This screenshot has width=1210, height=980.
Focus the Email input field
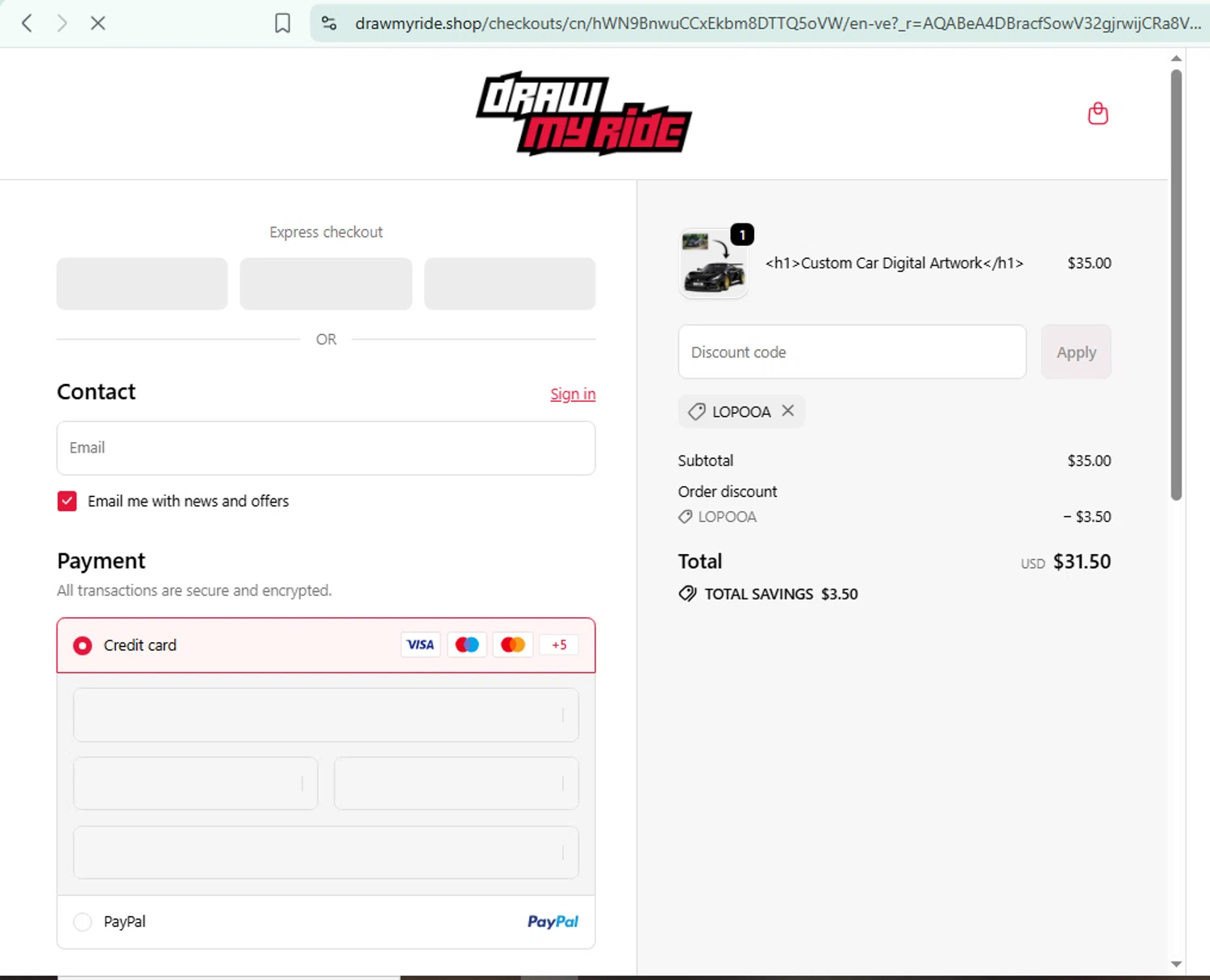point(326,448)
